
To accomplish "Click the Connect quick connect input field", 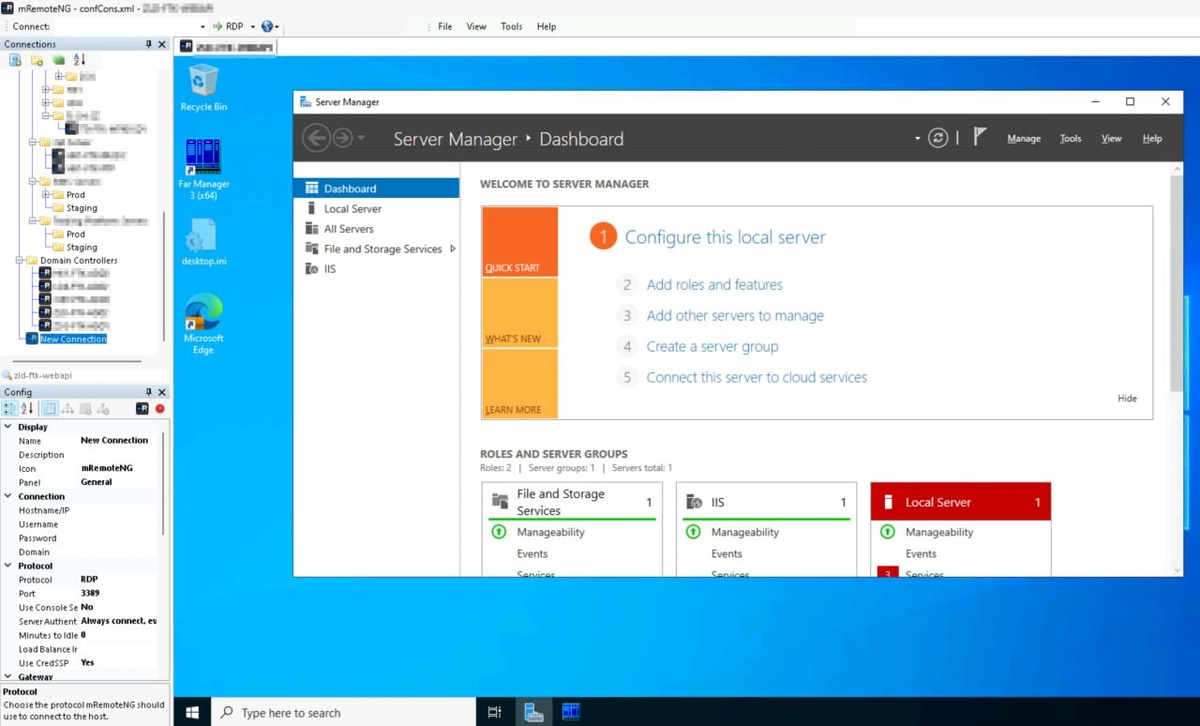I will [x=127, y=27].
